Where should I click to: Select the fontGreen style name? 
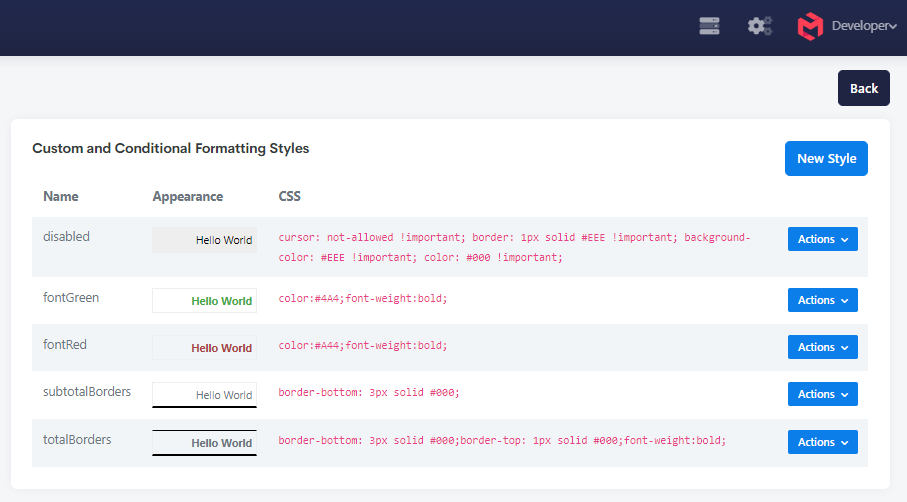click(x=71, y=298)
